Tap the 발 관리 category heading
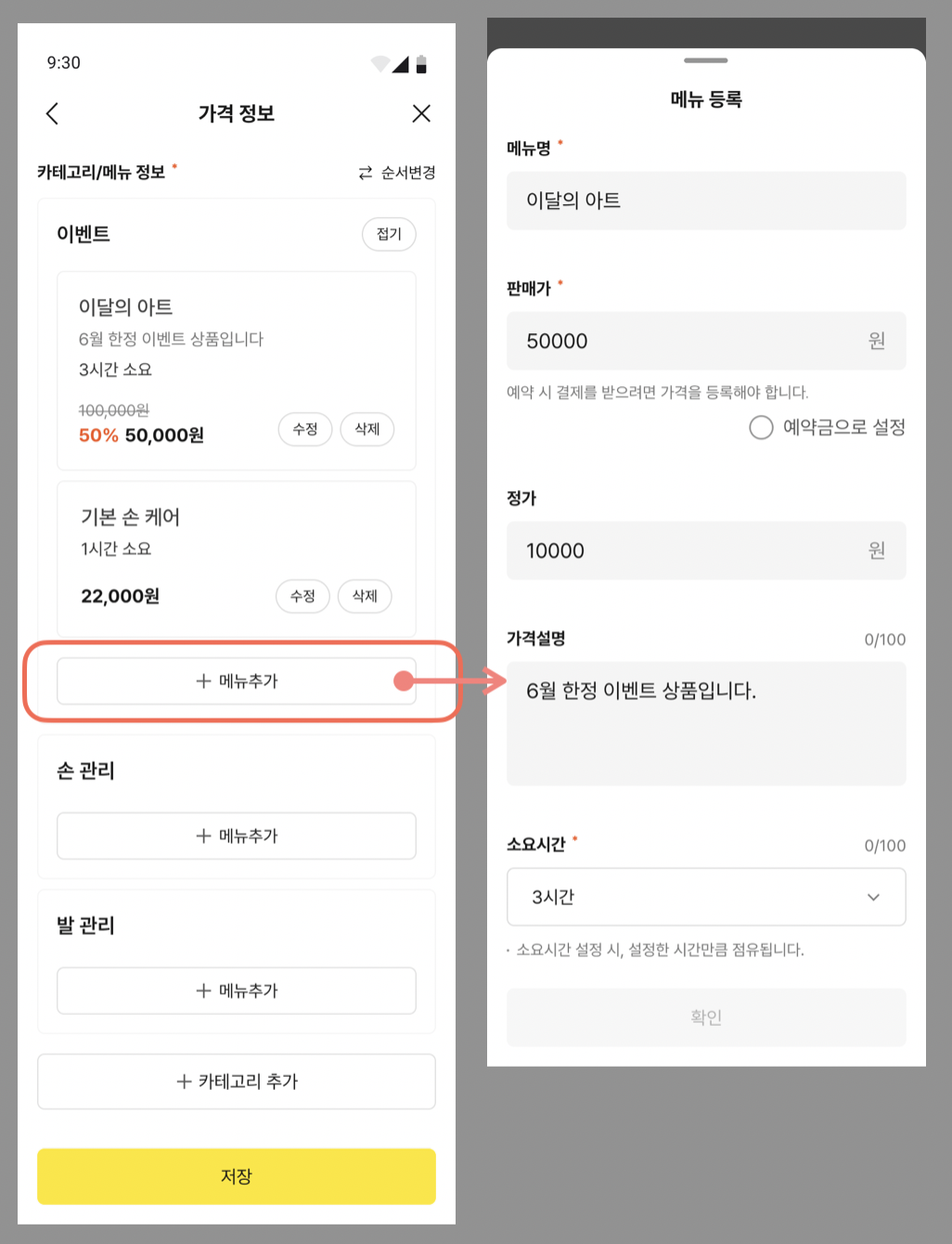 [85, 926]
